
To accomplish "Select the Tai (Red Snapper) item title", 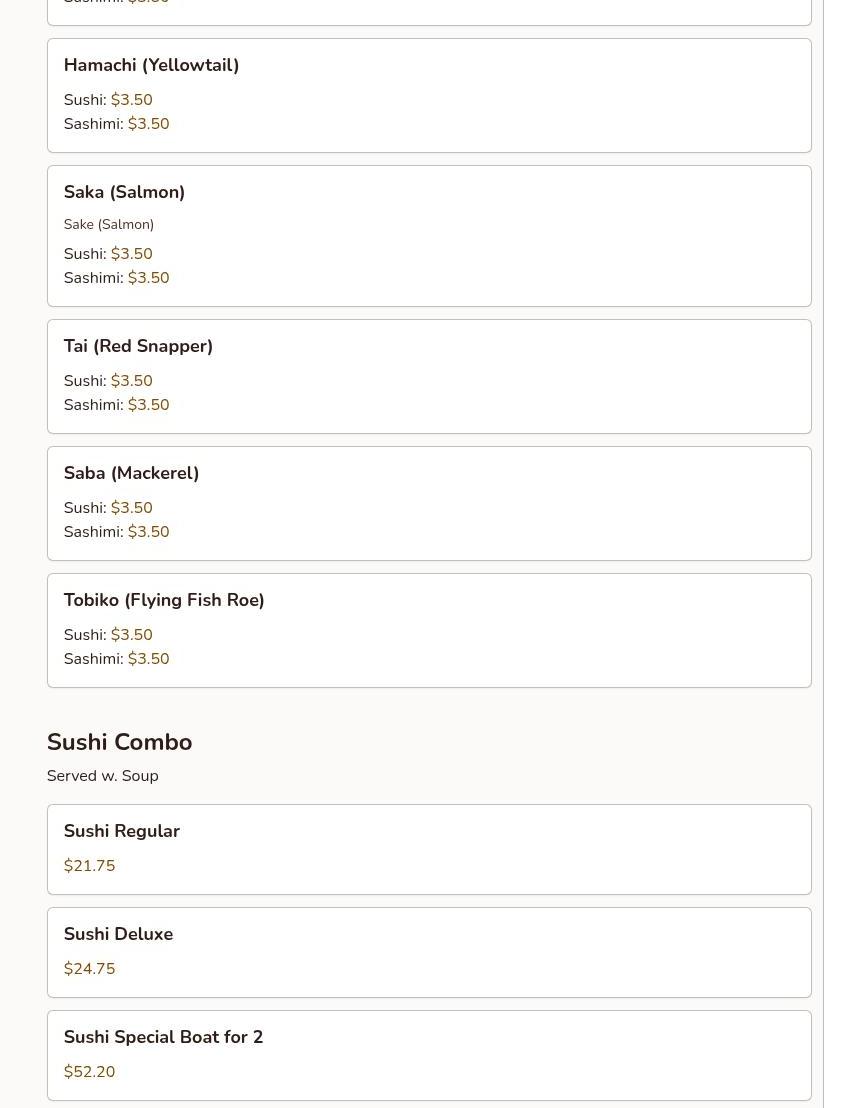I will [x=138, y=346].
